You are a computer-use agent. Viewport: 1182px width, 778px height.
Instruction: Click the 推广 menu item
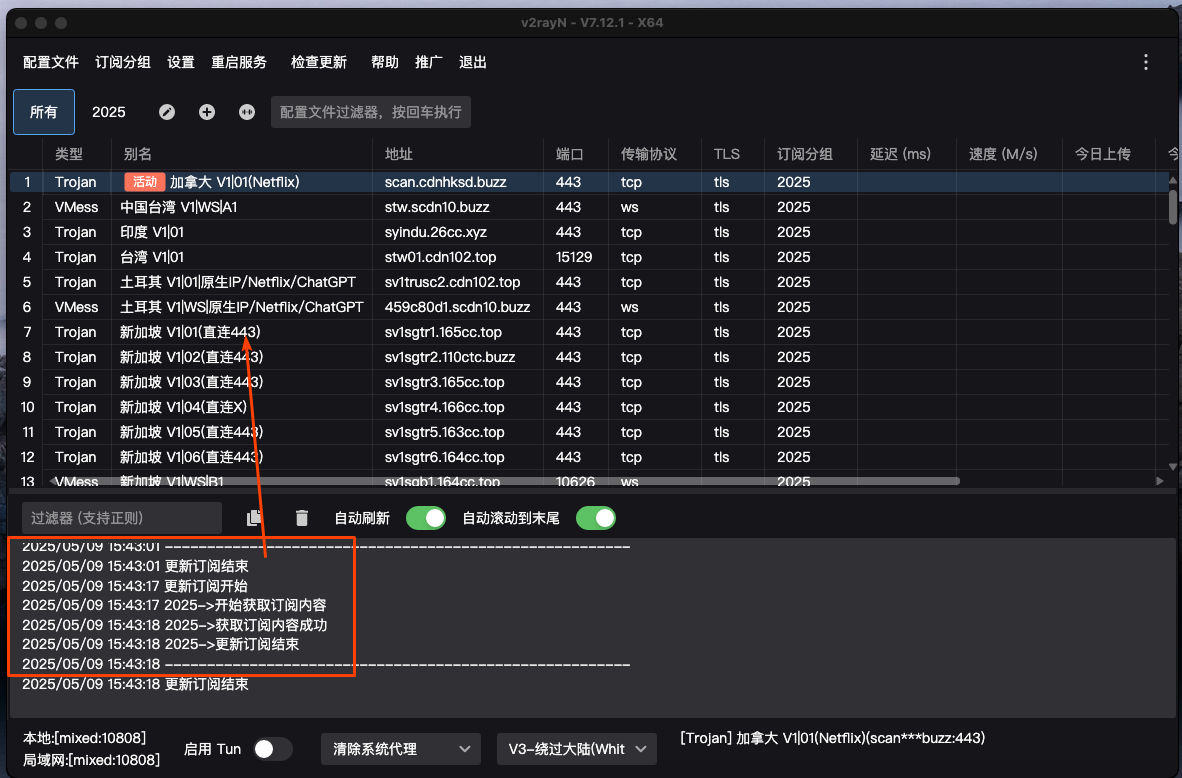click(x=428, y=62)
